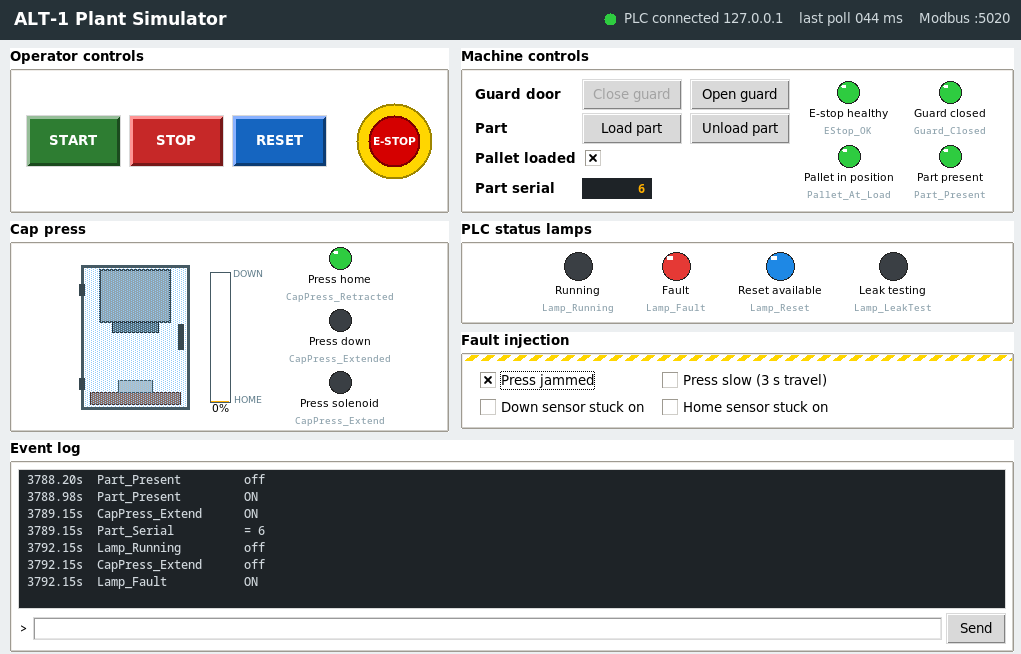Open the guard door with Open guard
Viewport: 1021px width, 654px height.
click(739, 94)
